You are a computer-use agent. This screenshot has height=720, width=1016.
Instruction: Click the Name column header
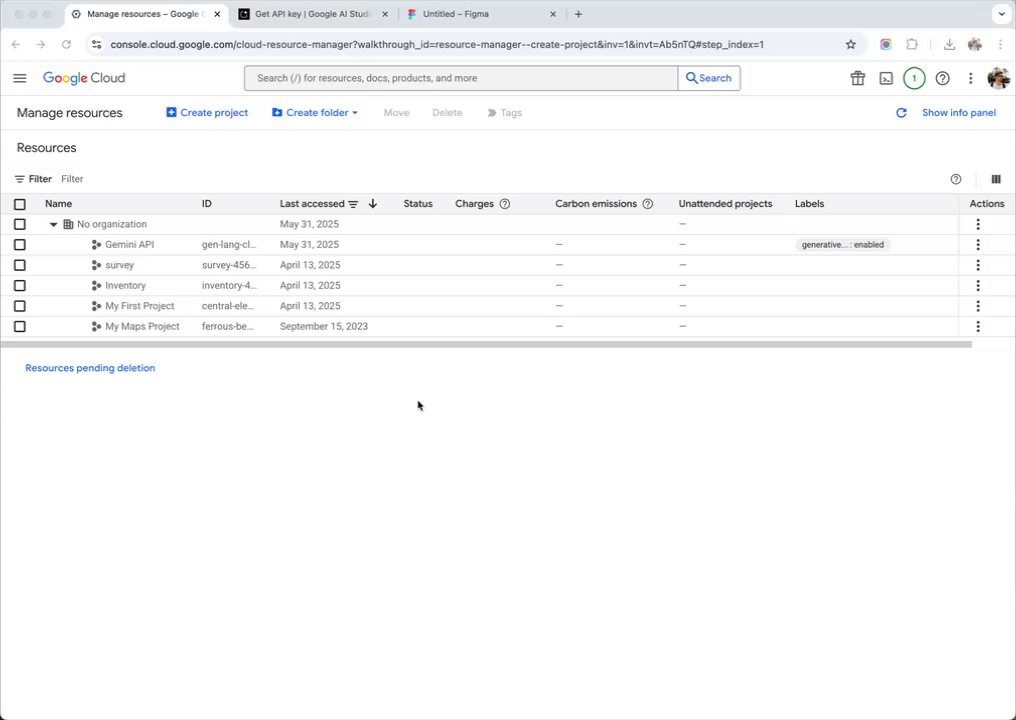tap(58, 204)
